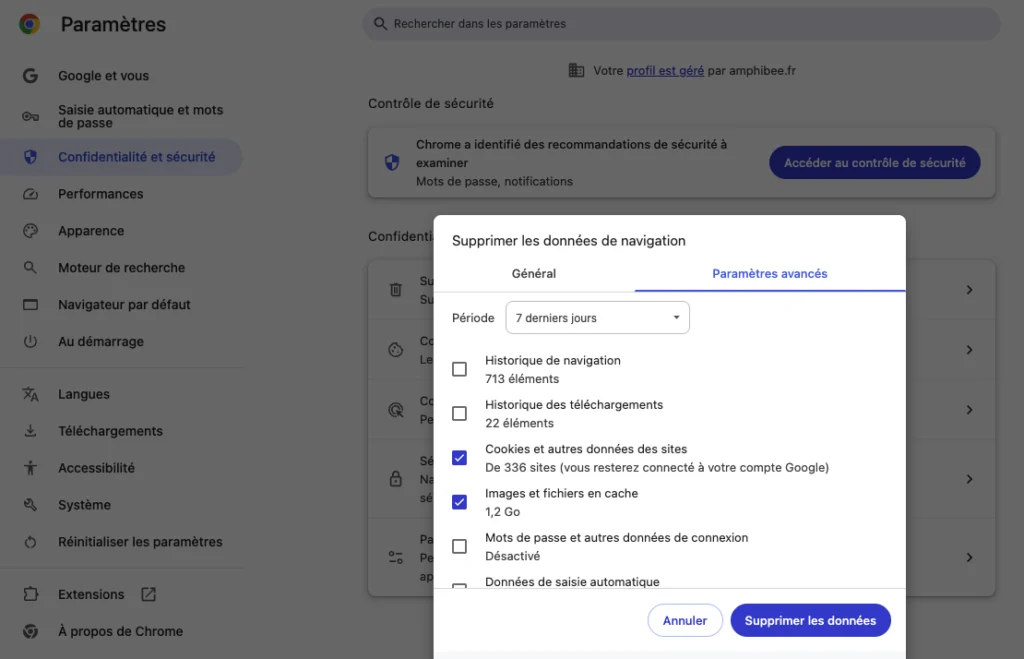Expand the padlock security row chevron
The height and width of the screenshot is (659, 1024).
click(970, 479)
